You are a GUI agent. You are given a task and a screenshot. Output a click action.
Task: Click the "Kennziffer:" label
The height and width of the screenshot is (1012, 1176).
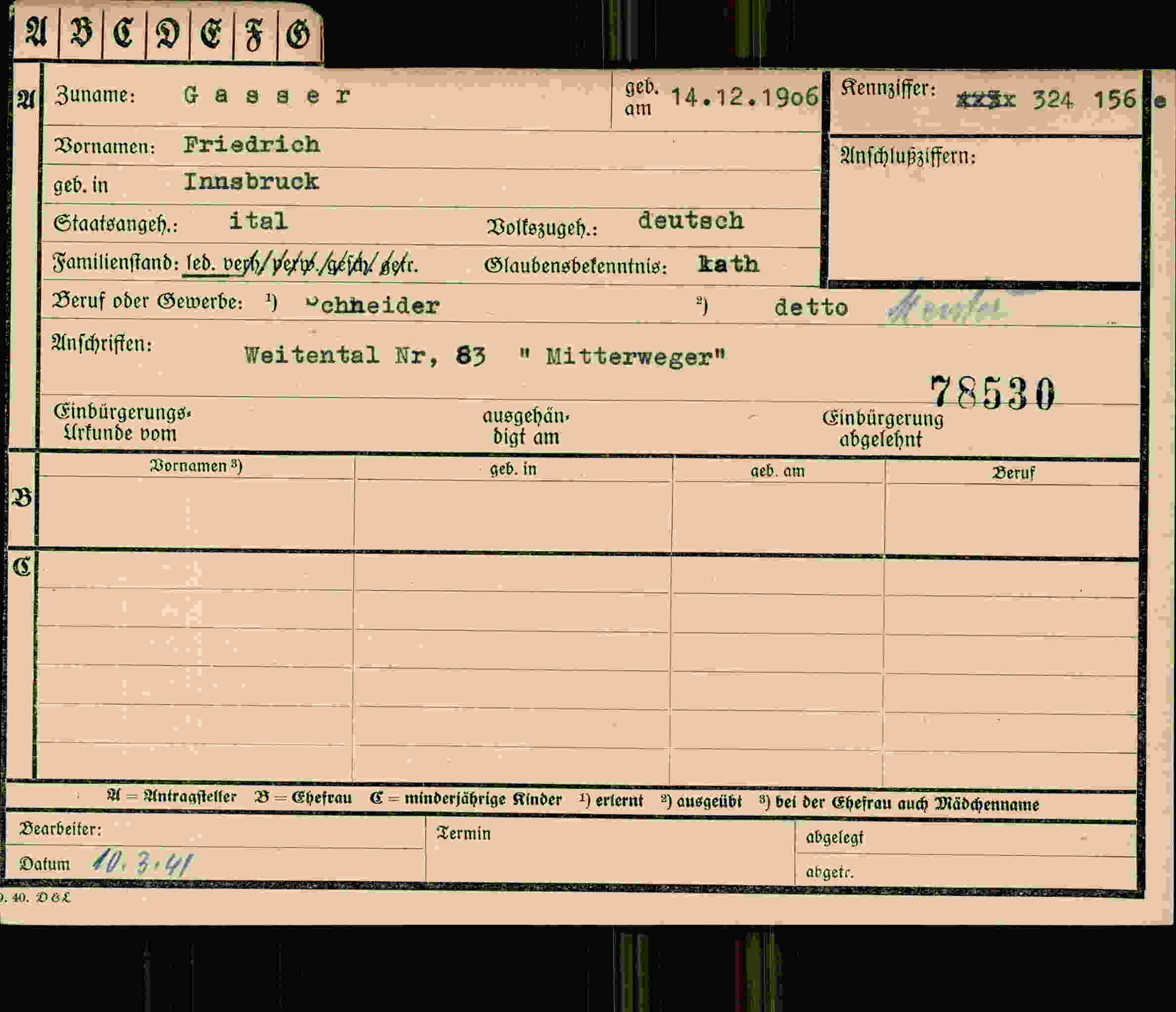[x=888, y=88]
